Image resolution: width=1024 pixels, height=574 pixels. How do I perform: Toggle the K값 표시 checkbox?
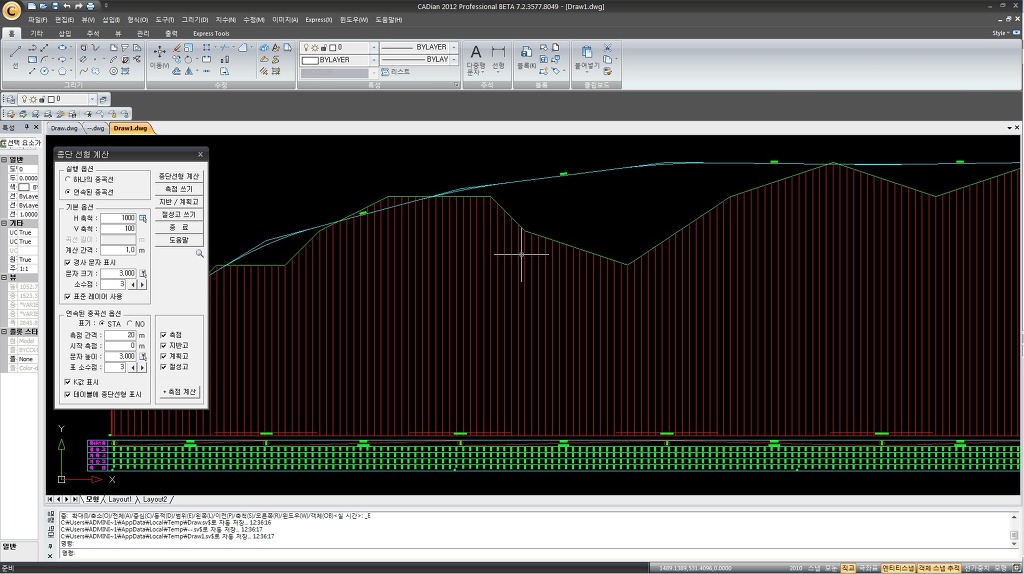click(68, 382)
